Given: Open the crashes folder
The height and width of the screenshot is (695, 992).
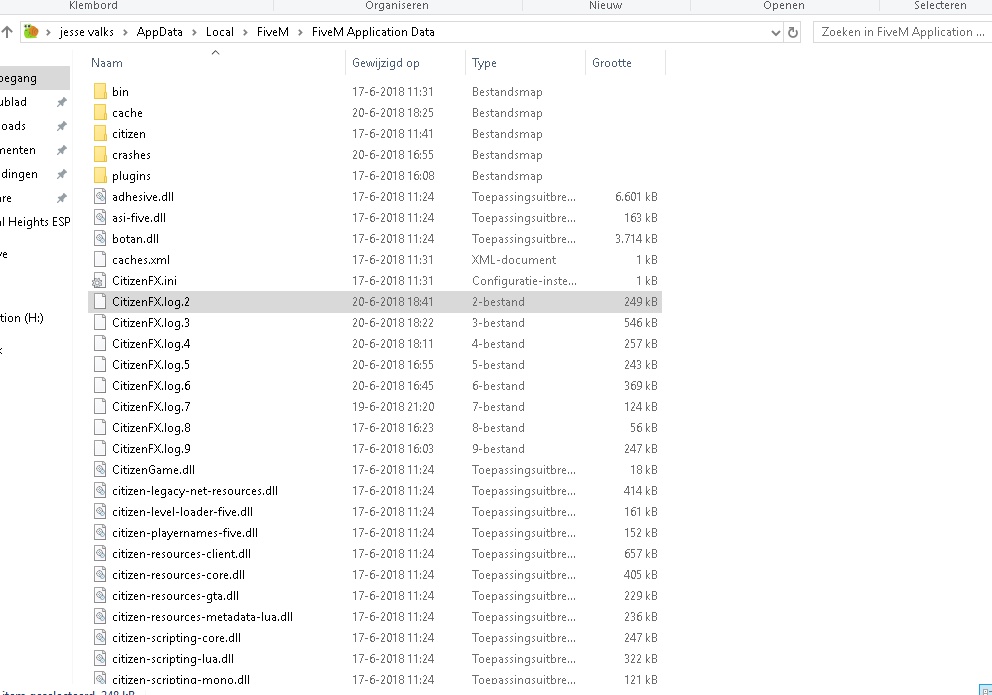Looking at the screenshot, I should click(x=132, y=154).
